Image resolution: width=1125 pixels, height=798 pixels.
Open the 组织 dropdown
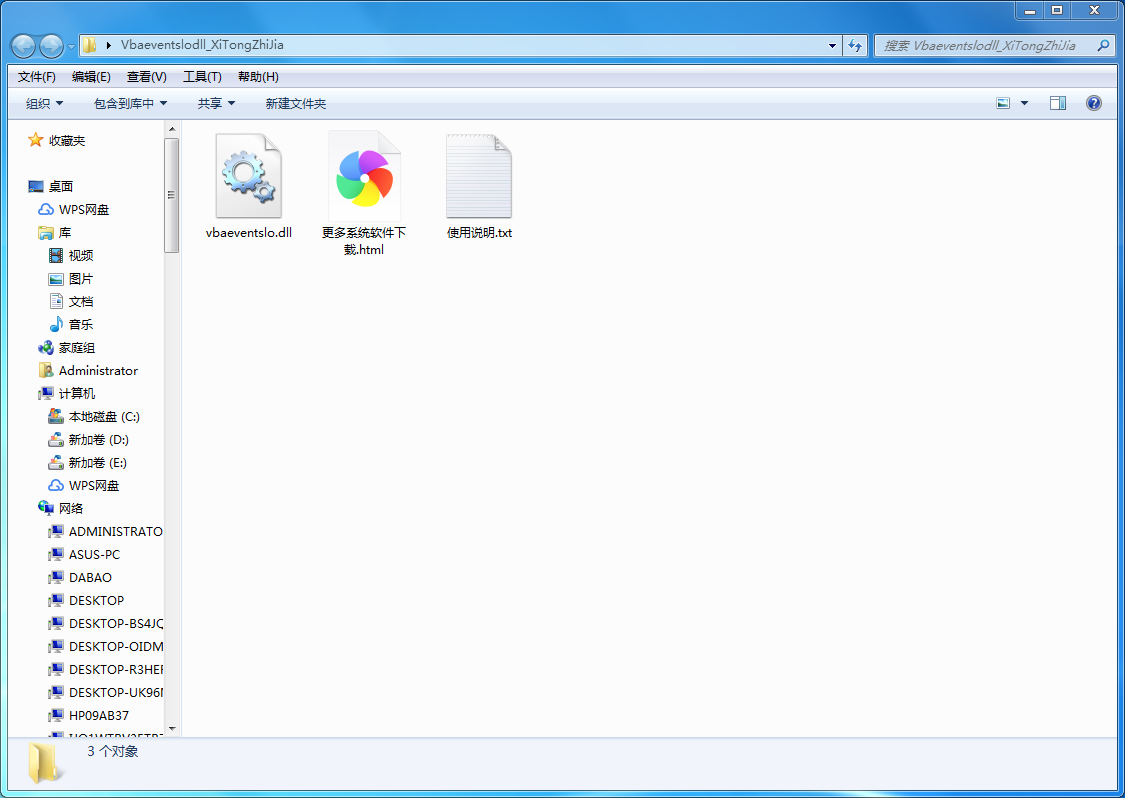pyautogui.click(x=44, y=104)
